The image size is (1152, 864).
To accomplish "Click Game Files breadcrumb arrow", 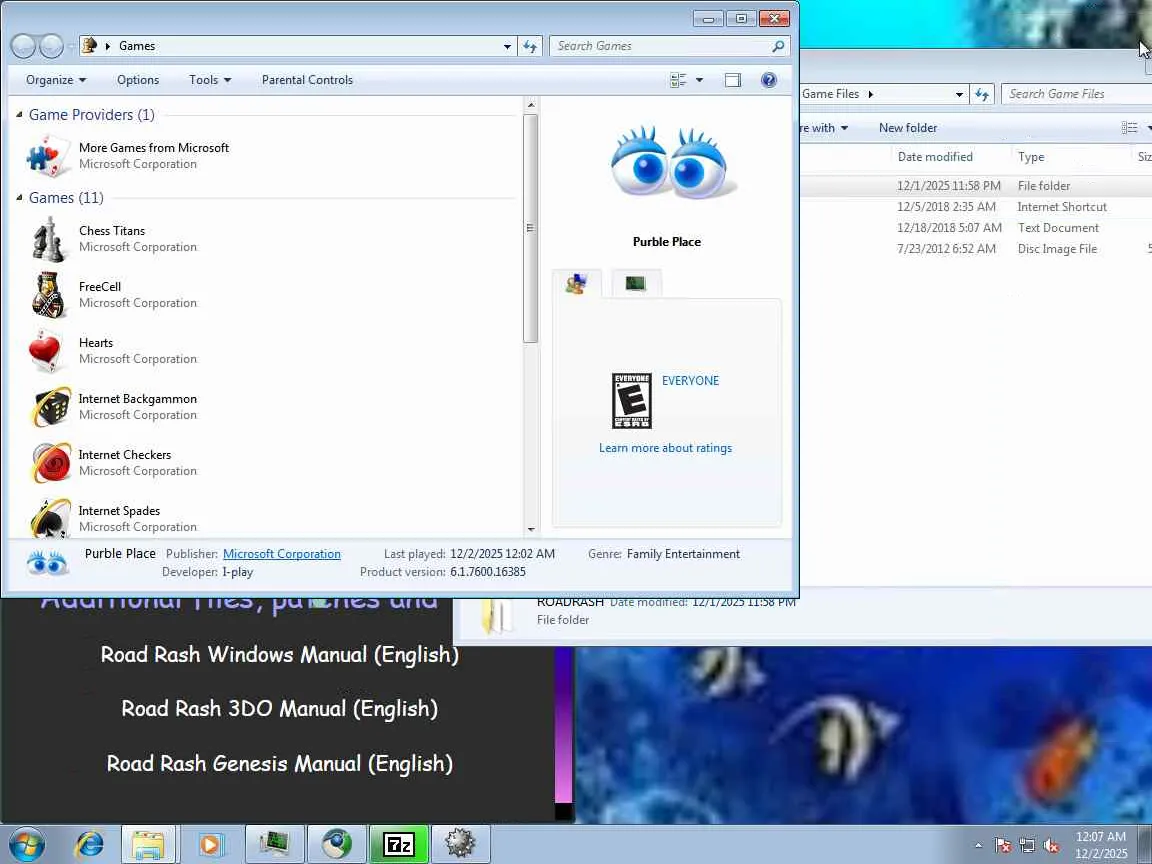I will tap(871, 94).
